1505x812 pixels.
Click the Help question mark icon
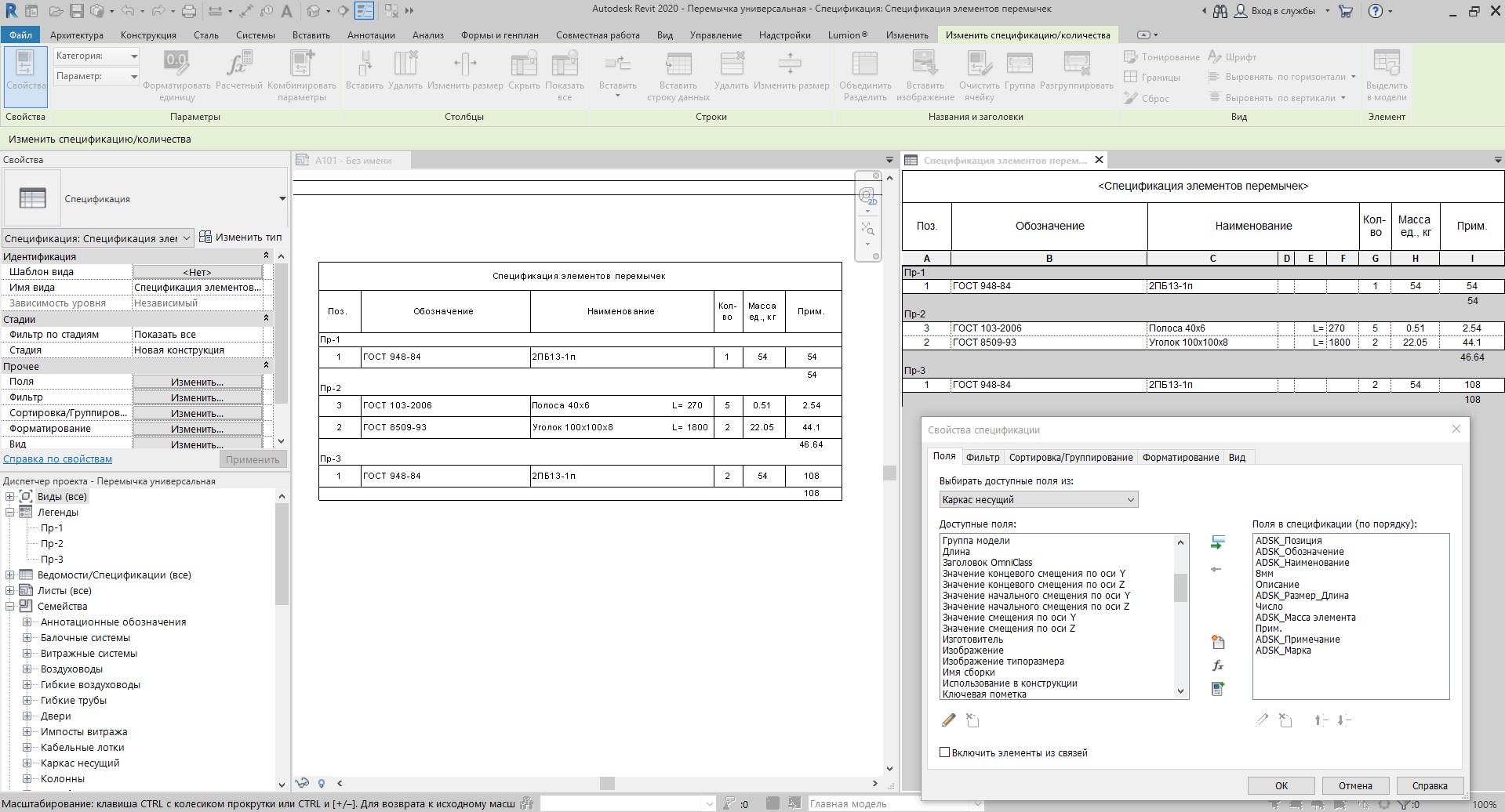point(1375,11)
